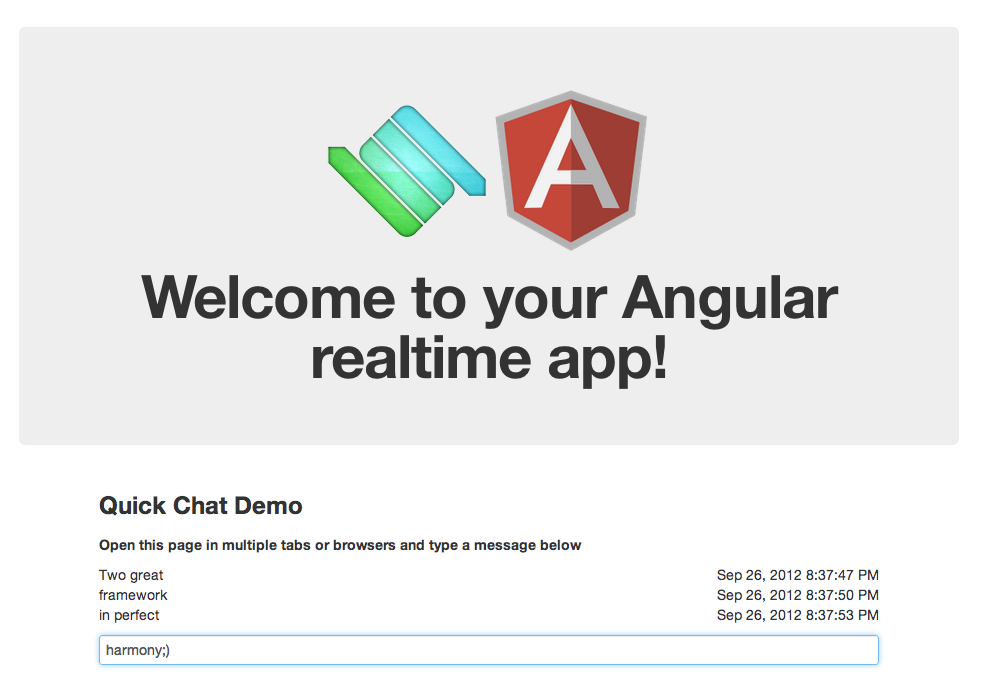Click the "in perfect" chat message
This screenshot has width=983, height=696.
129,615
